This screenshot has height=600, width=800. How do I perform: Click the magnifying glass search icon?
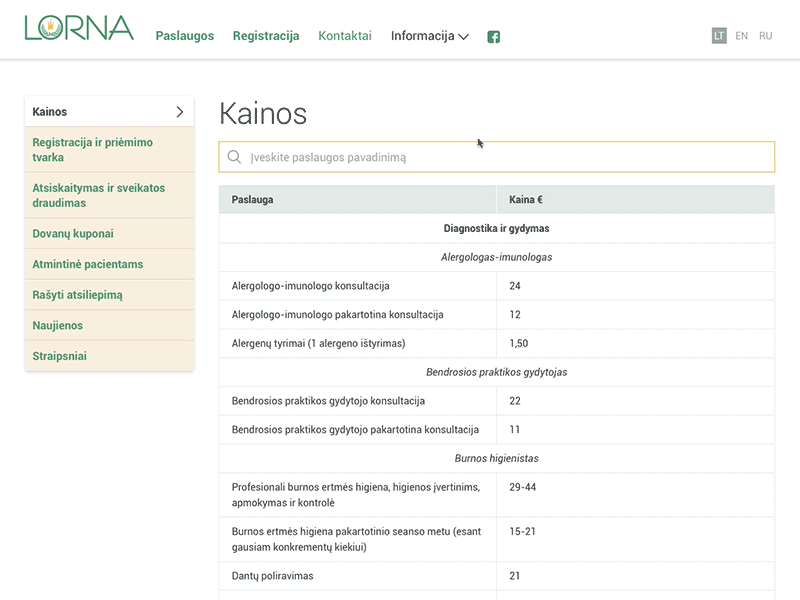pos(234,157)
